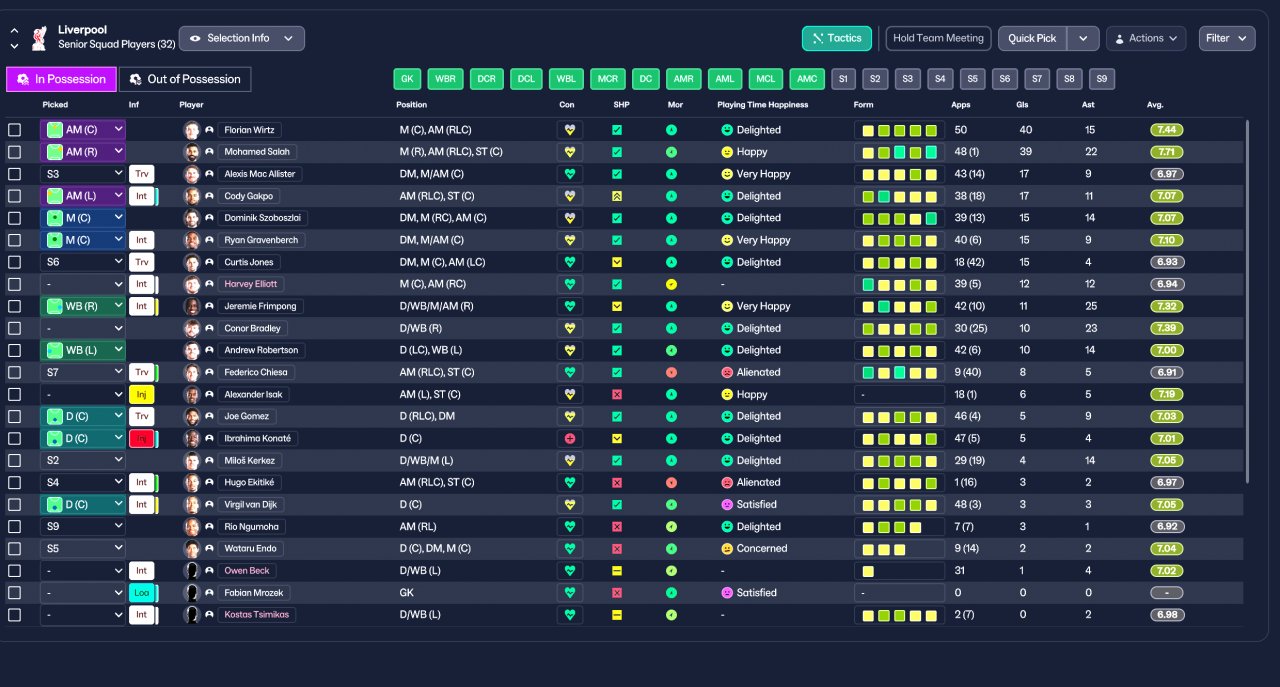Click Cody Gakpo's sharpness chevron icon
Viewport: 1280px width, 687px height.
[x=617, y=196]
